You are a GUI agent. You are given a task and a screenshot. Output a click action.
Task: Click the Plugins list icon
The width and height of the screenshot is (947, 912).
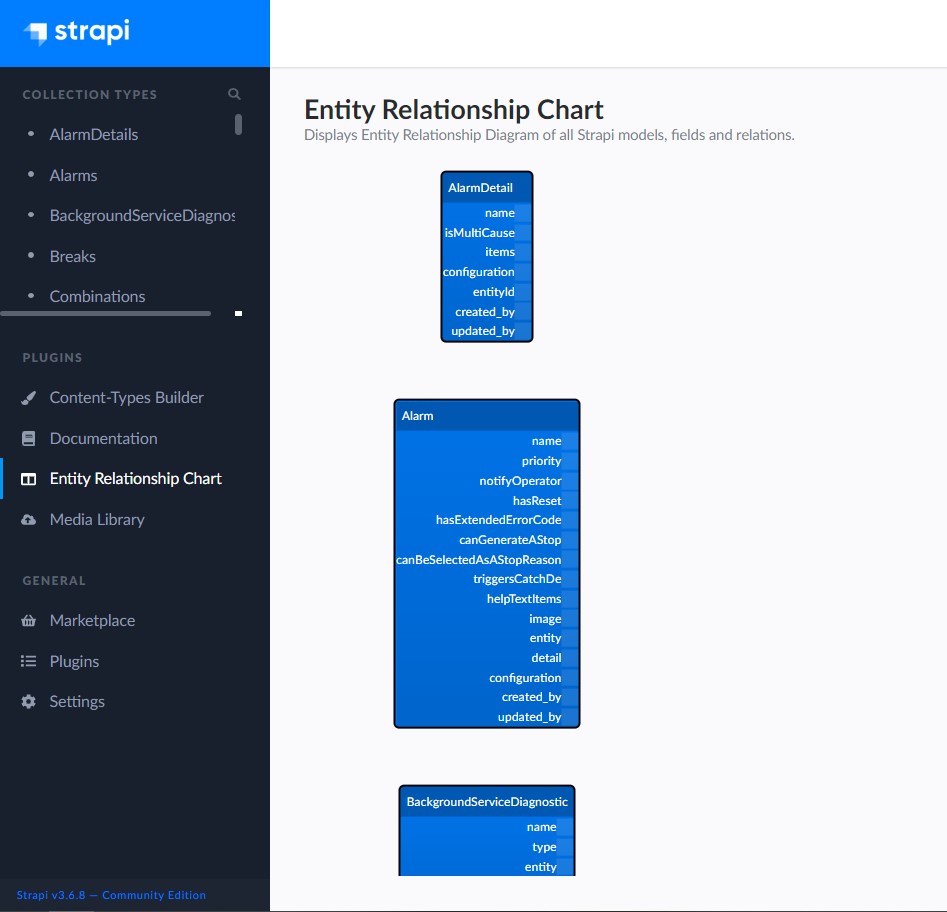pyautogui.click(x=28, y=661)
